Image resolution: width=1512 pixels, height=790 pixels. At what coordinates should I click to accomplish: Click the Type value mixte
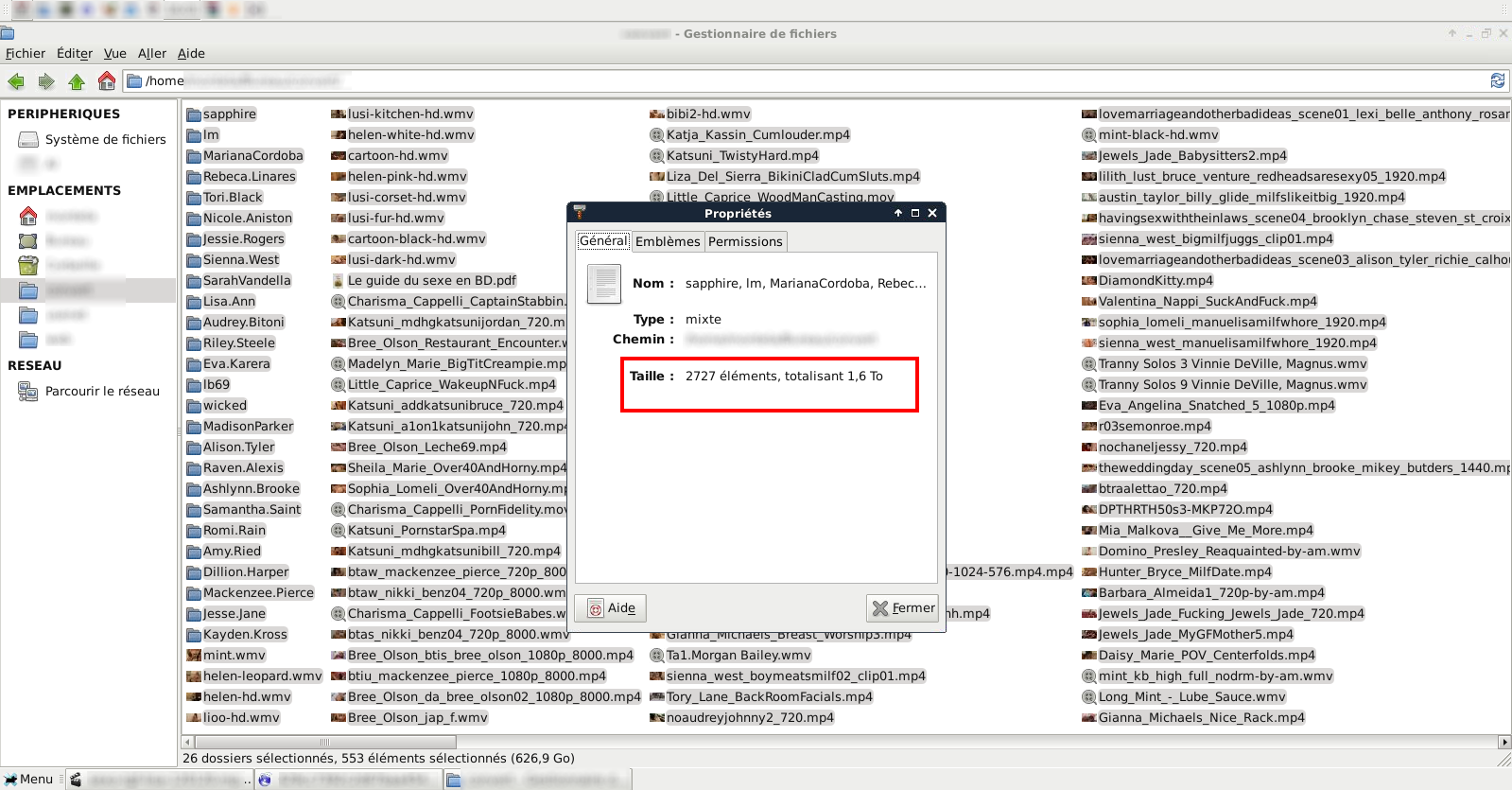pyautogui.click(x=704, y=320)
